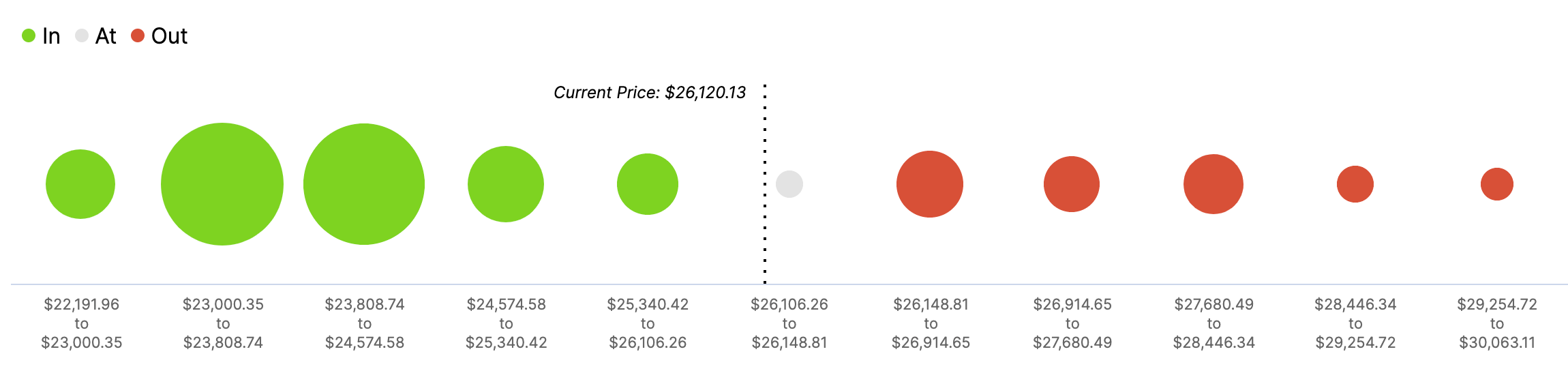Click green bubble for $23,808.74 to $24,574.58
Viewport: 1568px width, 386px height.
pyautogui.click(x=364, y=184)
